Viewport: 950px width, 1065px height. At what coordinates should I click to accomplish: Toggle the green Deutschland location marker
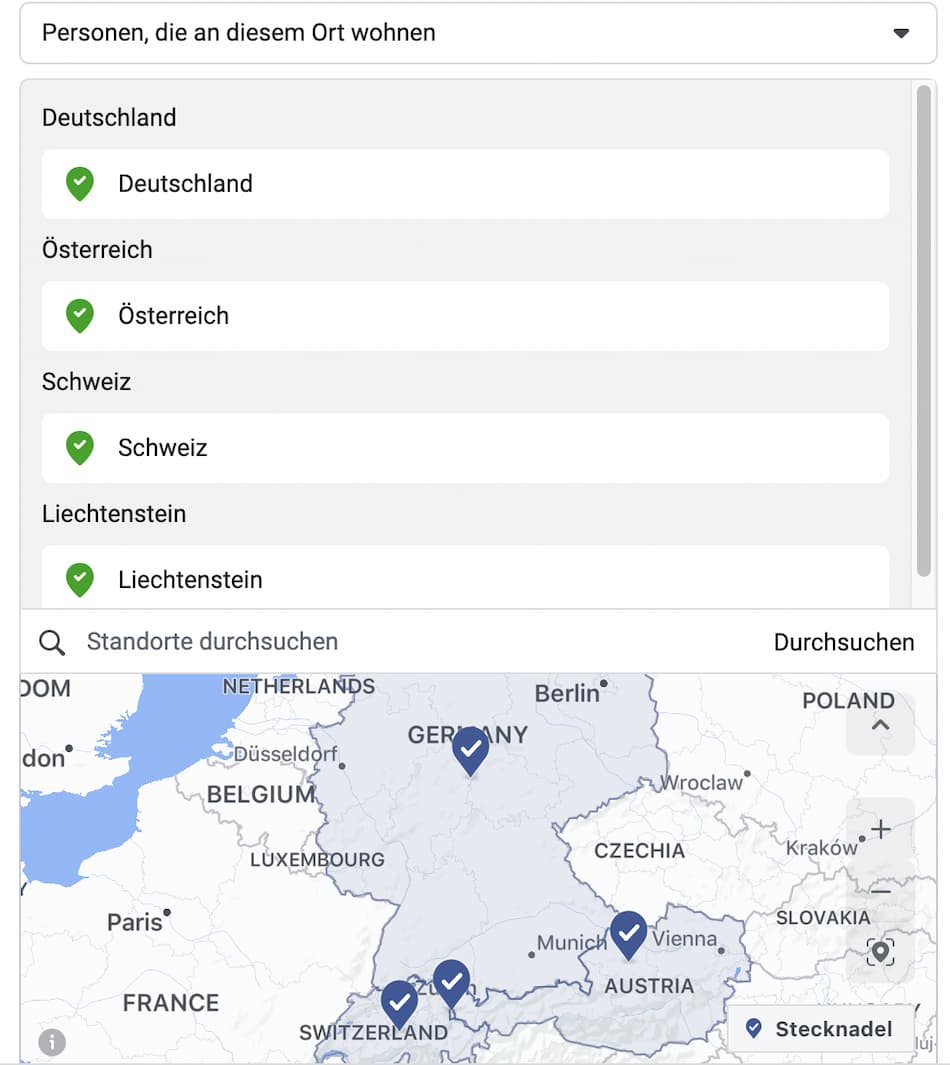pyautogui.click(x=80, y=184)
